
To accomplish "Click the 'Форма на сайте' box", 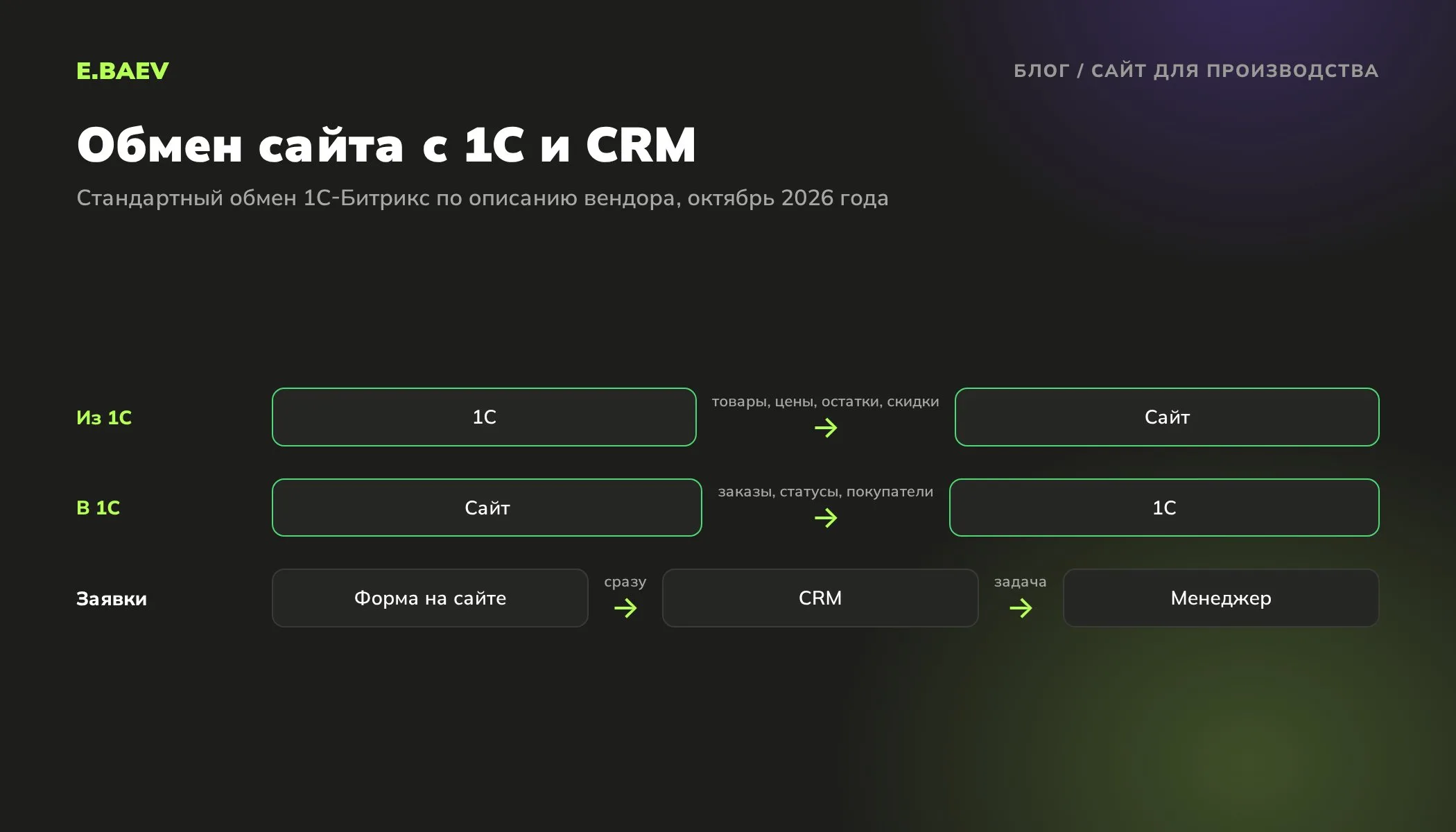I will (x=430, y=598).
